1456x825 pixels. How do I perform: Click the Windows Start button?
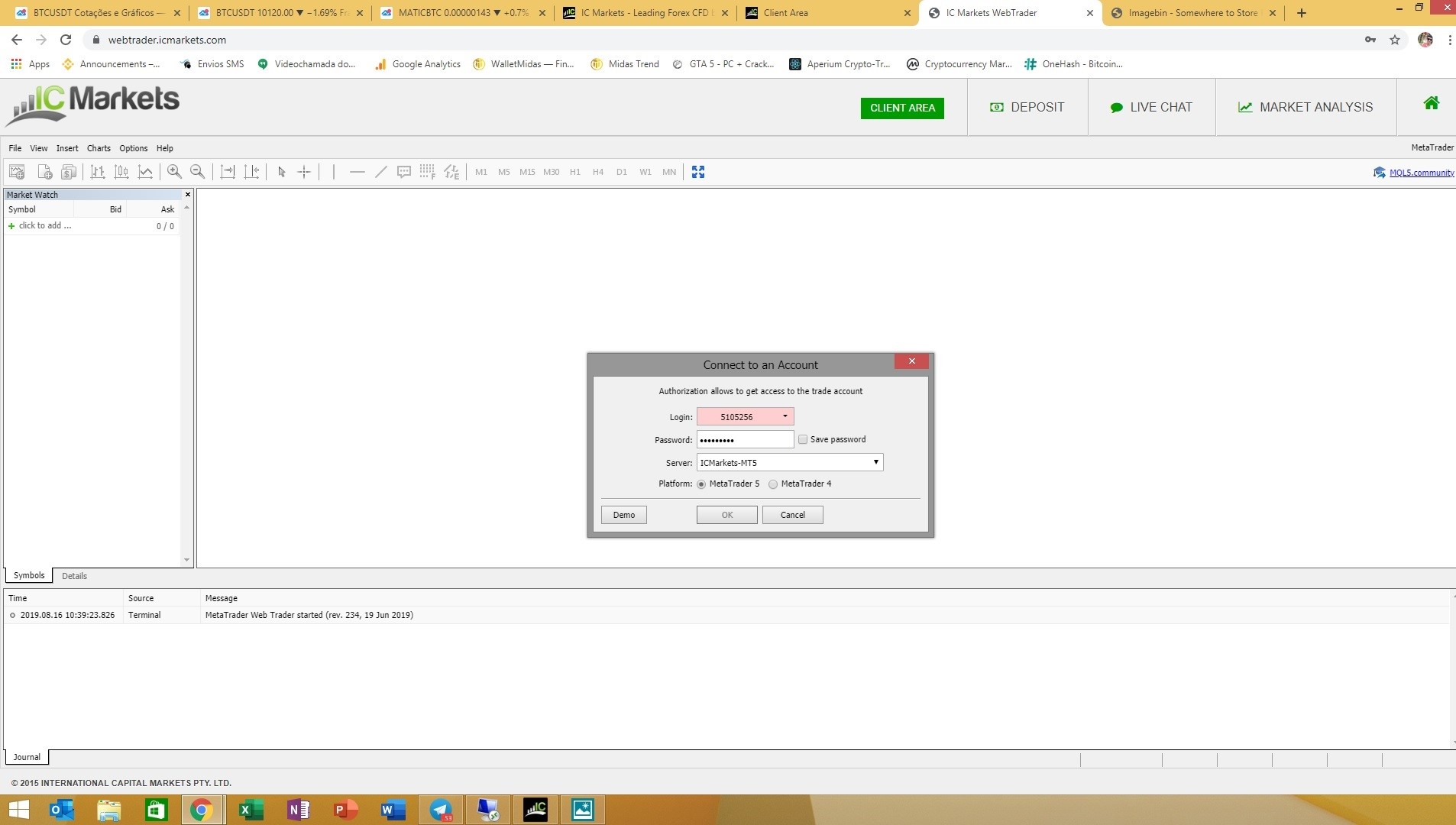18,810
